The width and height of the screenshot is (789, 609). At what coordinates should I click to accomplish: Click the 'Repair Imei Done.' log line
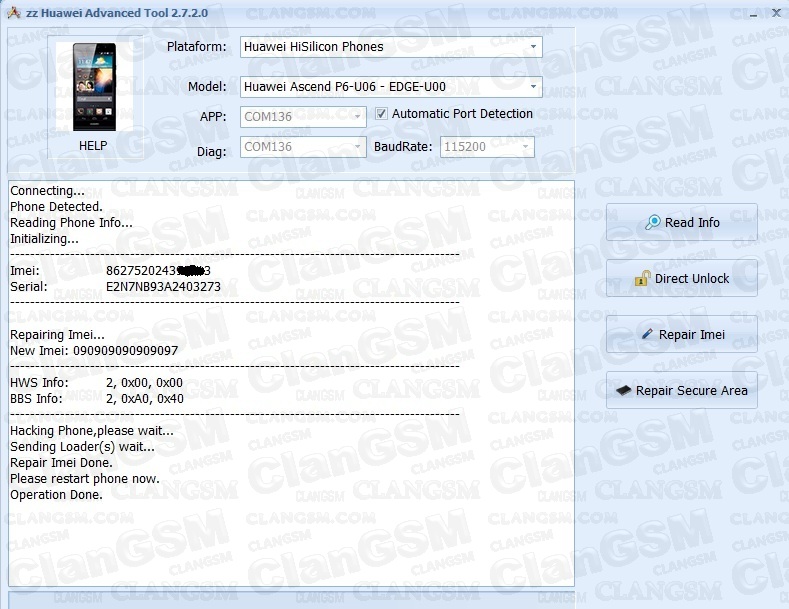[61, 463]
